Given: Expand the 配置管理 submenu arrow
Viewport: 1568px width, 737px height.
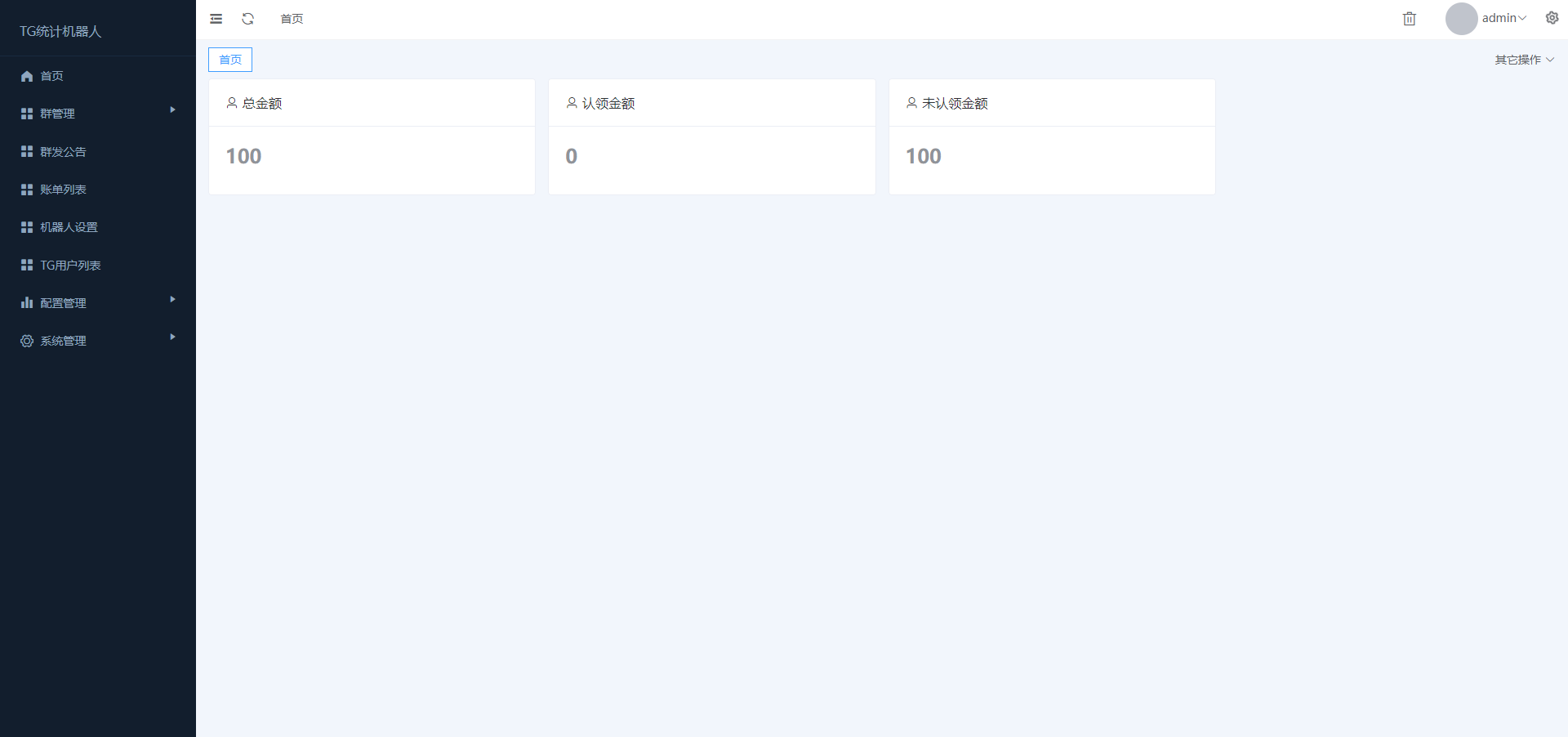Looking at the screenshot, I should (172, 299).
